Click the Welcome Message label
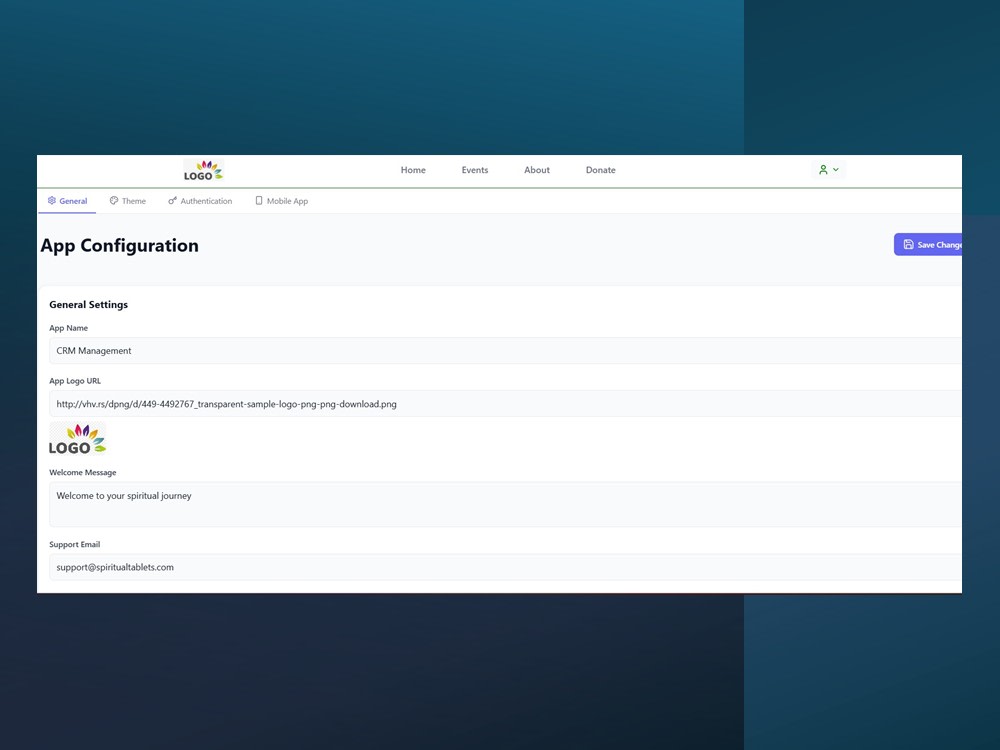This screenshot has height=750, width=1000. (x=83, y=473)
